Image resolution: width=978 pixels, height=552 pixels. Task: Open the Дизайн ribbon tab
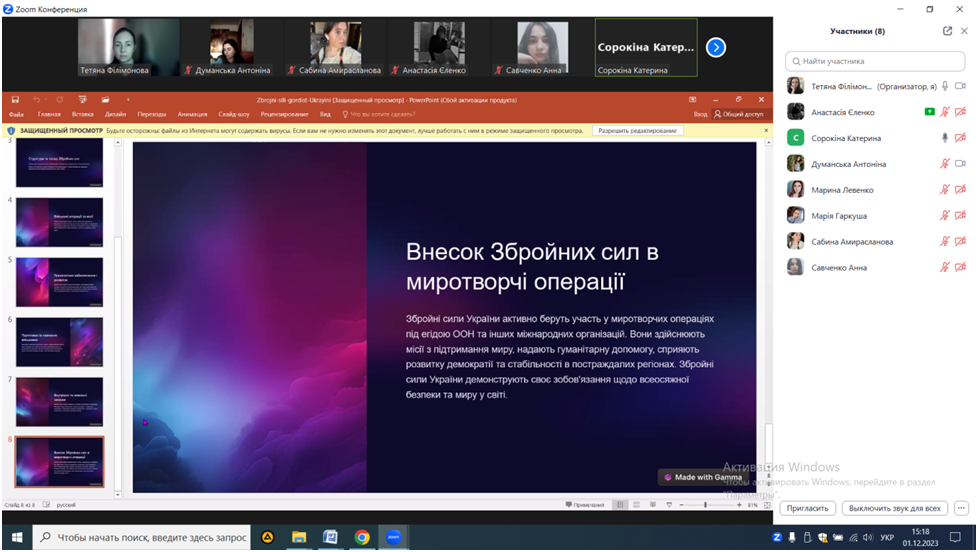point(116,115)
